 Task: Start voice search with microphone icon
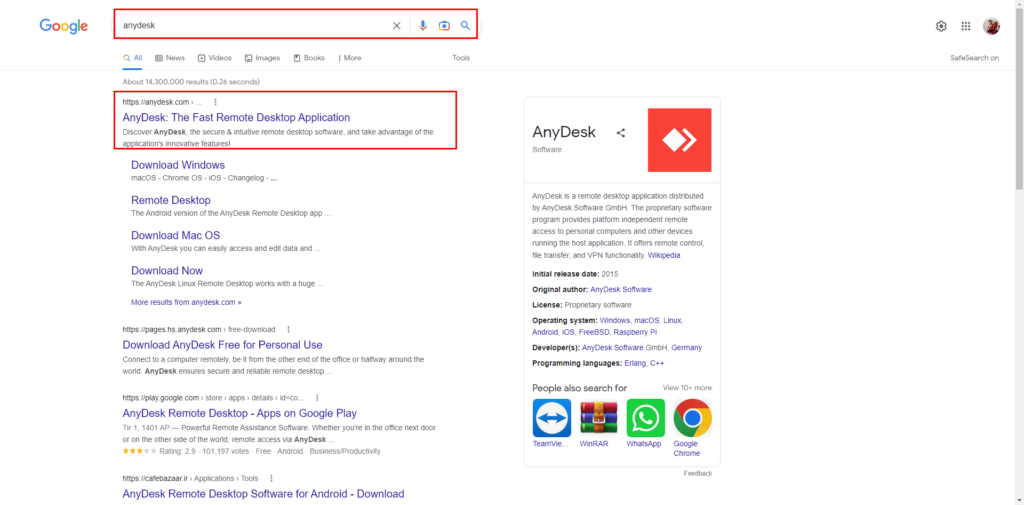pos(423,25)
